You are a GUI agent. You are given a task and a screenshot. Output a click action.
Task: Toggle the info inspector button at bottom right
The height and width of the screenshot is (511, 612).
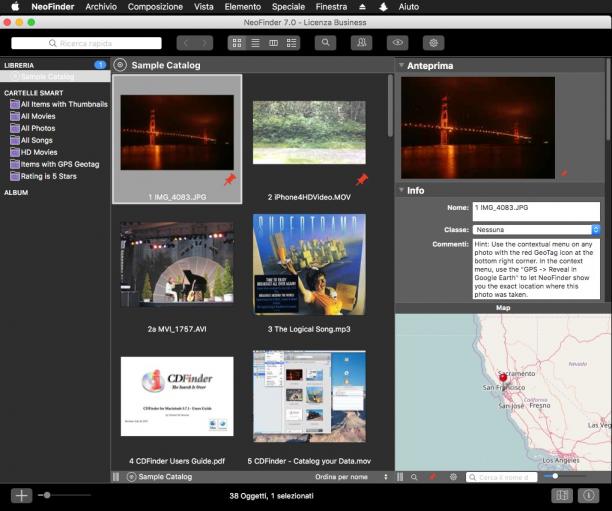[589, 495]
